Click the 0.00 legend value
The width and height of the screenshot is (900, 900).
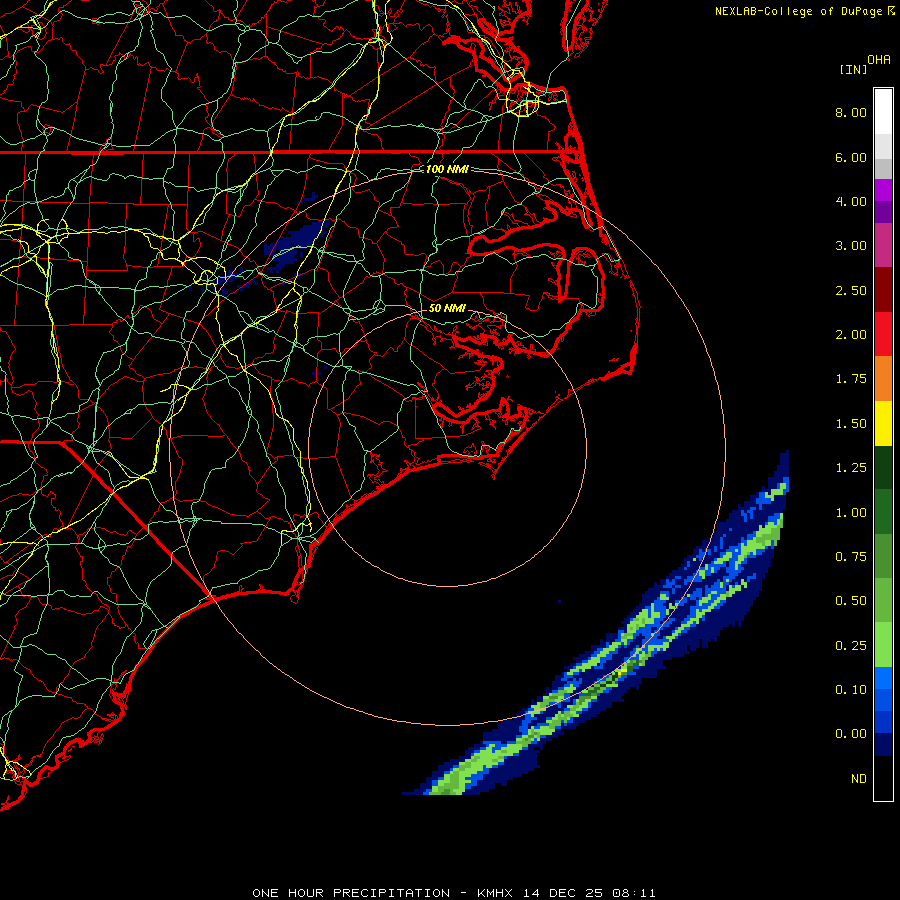tap(851, 734)
